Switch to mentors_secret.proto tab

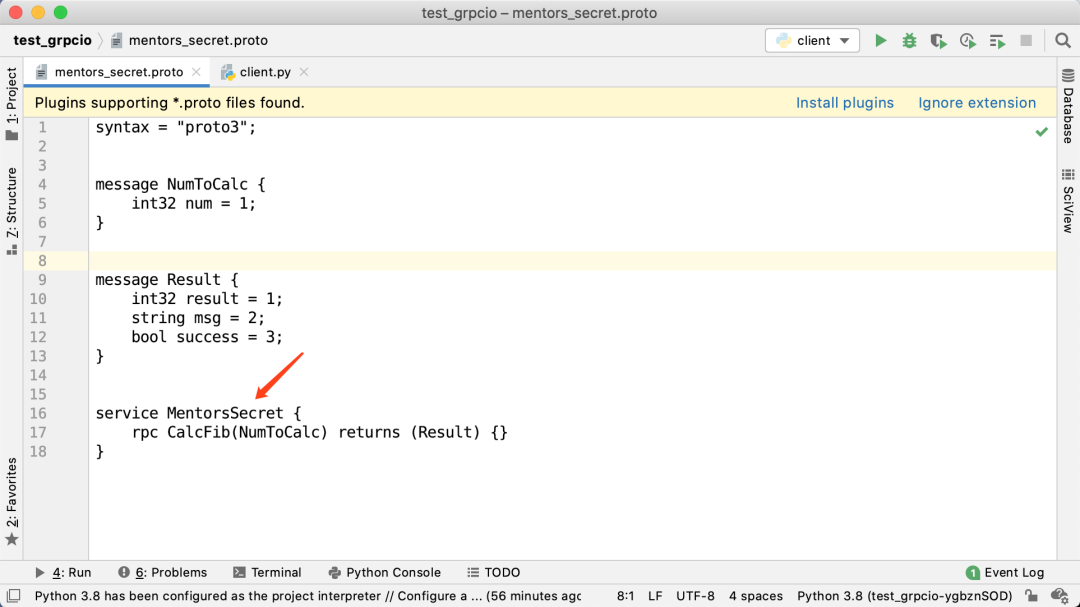pos(118,72)
